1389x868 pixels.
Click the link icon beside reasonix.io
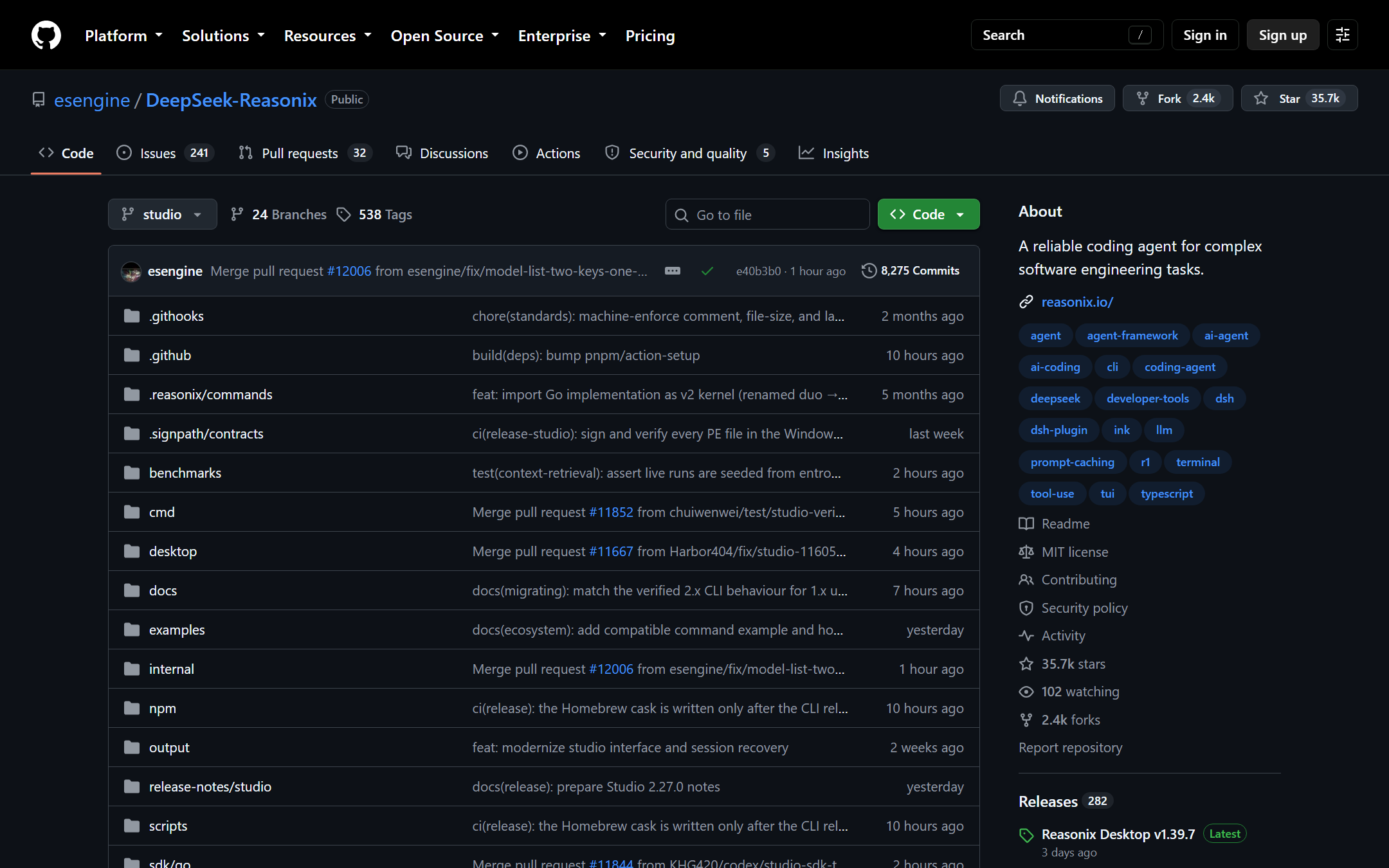(x=1026, y=302)
